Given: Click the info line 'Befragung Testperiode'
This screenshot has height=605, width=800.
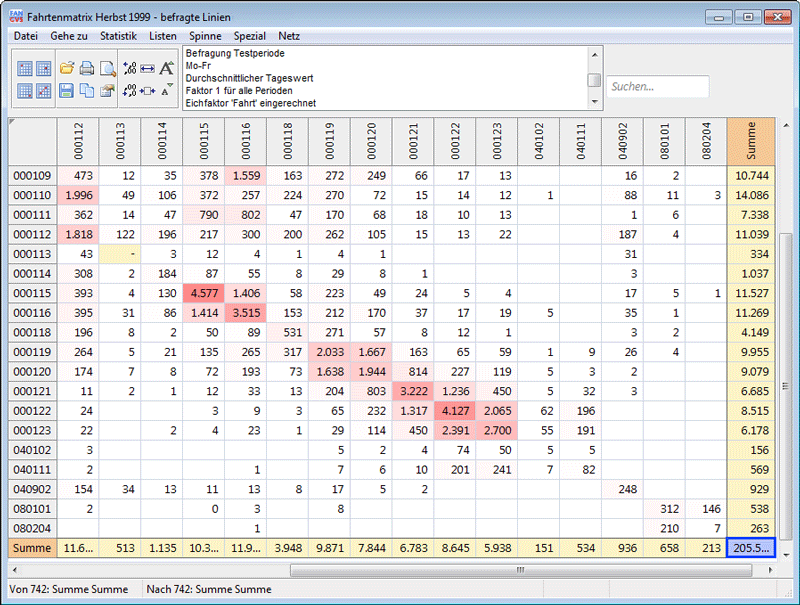Looking at the screenshot, I should tap(235, 54).
